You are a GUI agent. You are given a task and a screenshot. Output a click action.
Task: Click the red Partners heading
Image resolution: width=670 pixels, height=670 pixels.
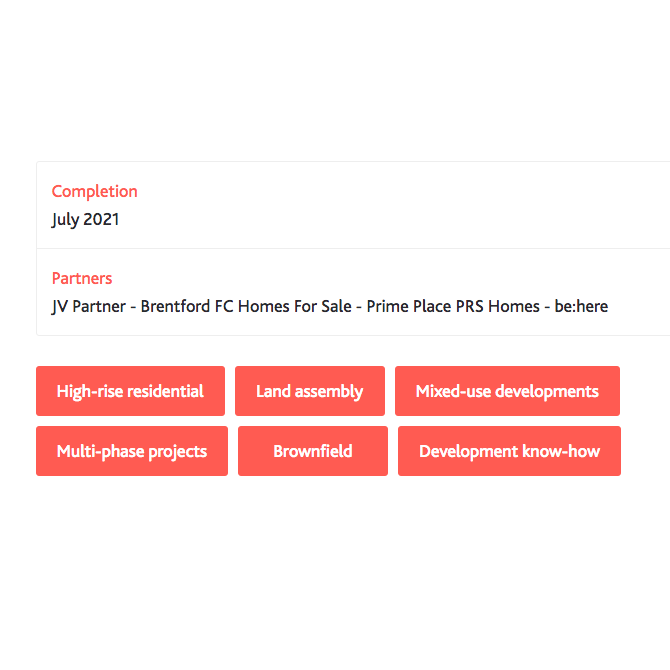(x=82, y=278)
